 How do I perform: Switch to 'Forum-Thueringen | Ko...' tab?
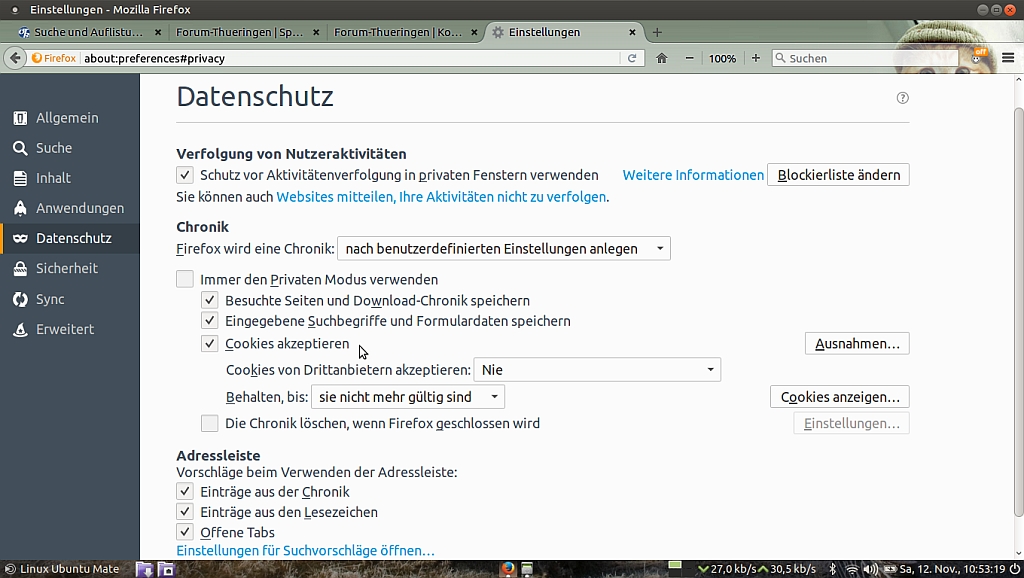397,32
